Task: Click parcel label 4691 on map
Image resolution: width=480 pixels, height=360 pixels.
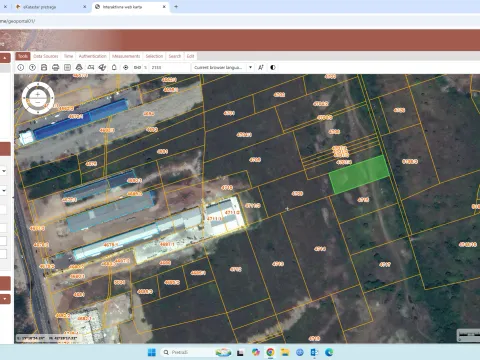Action: [162, 151]
